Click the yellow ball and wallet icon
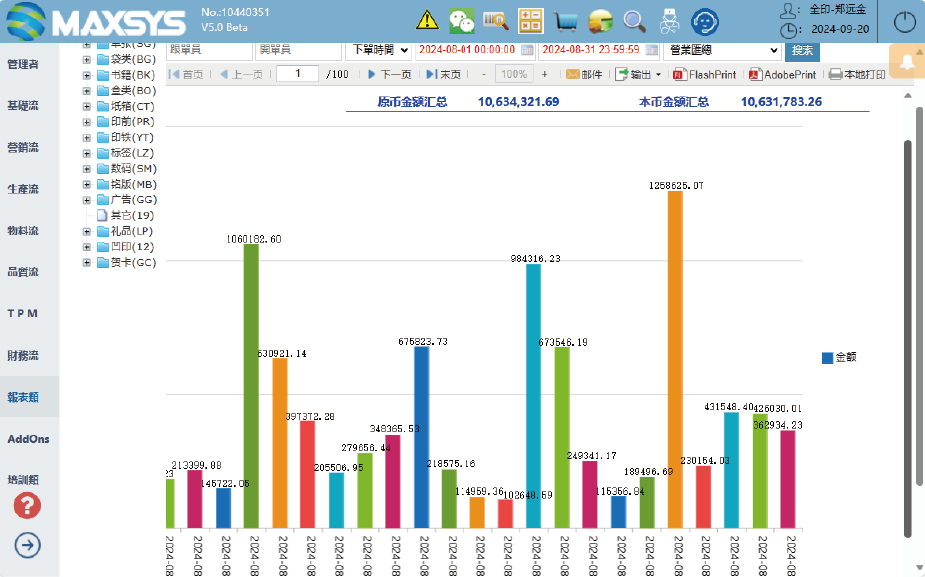 601,21
